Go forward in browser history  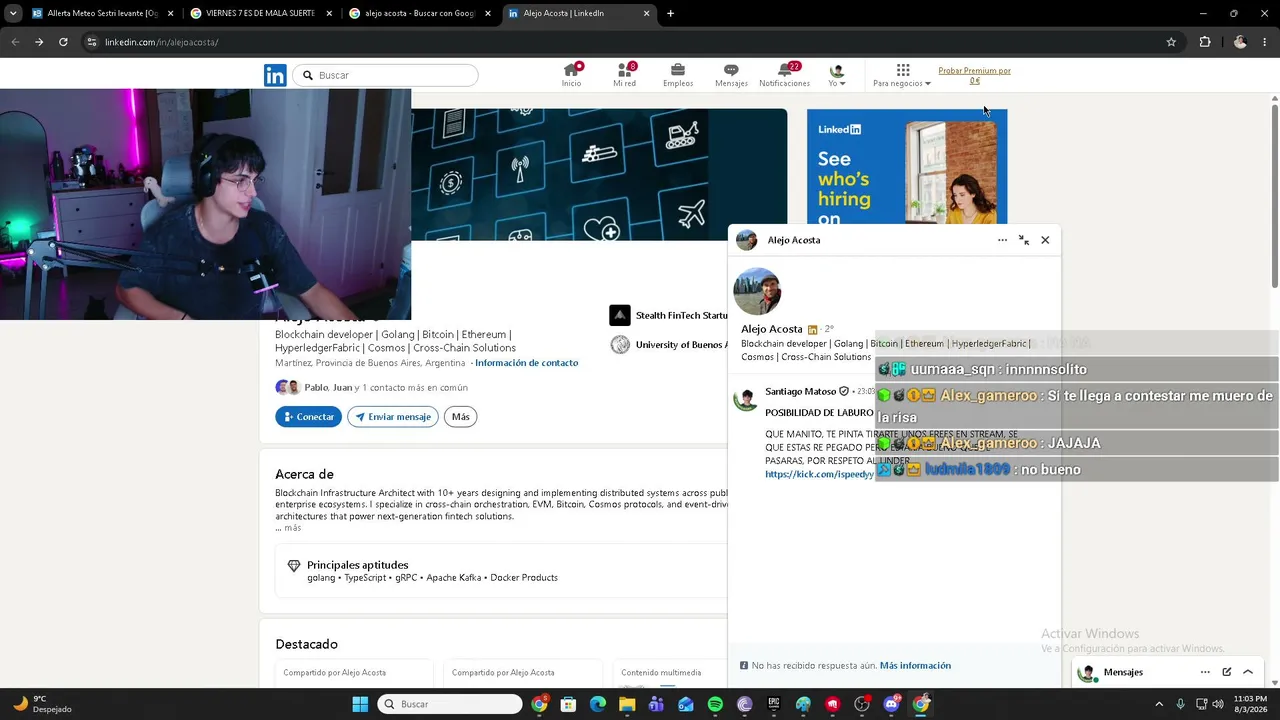tap(39, 42)
